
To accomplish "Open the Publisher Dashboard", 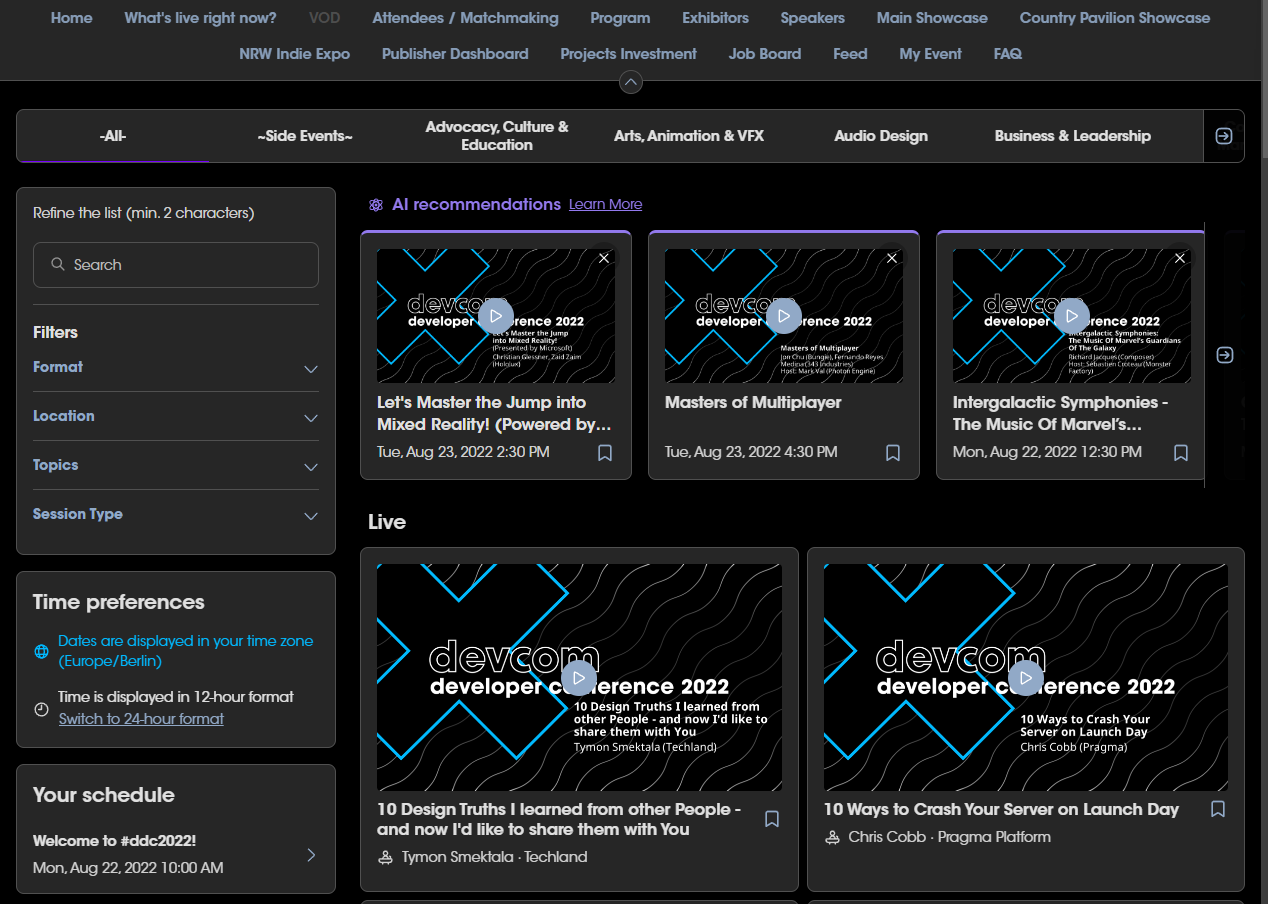I will pos(455,54).
